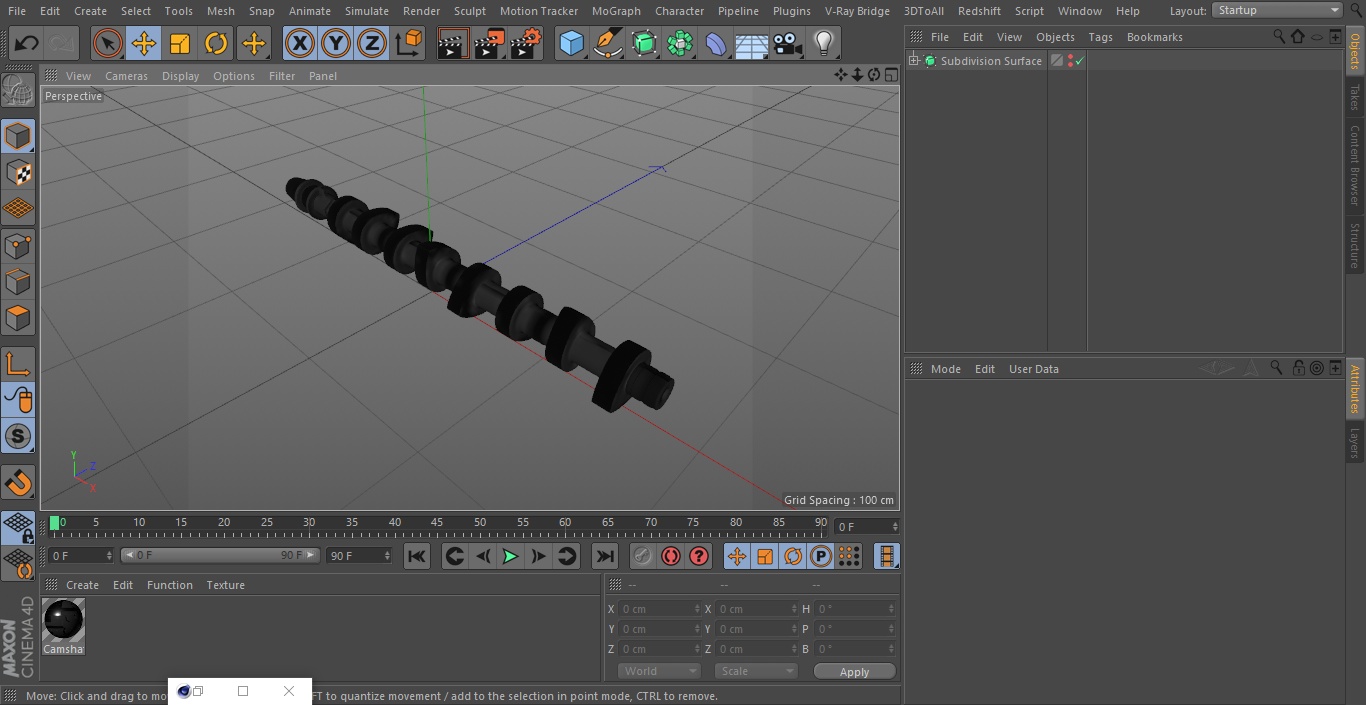Add a Floor environment object
Image resolution: width=1366 pixels, height=705 pixels.
click(x=752, y=44)
